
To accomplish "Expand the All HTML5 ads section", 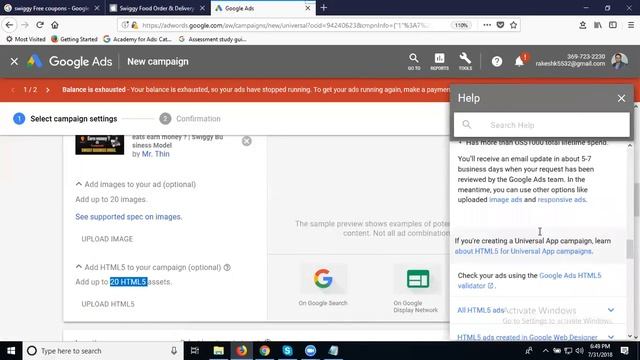I will pos(536,310).
